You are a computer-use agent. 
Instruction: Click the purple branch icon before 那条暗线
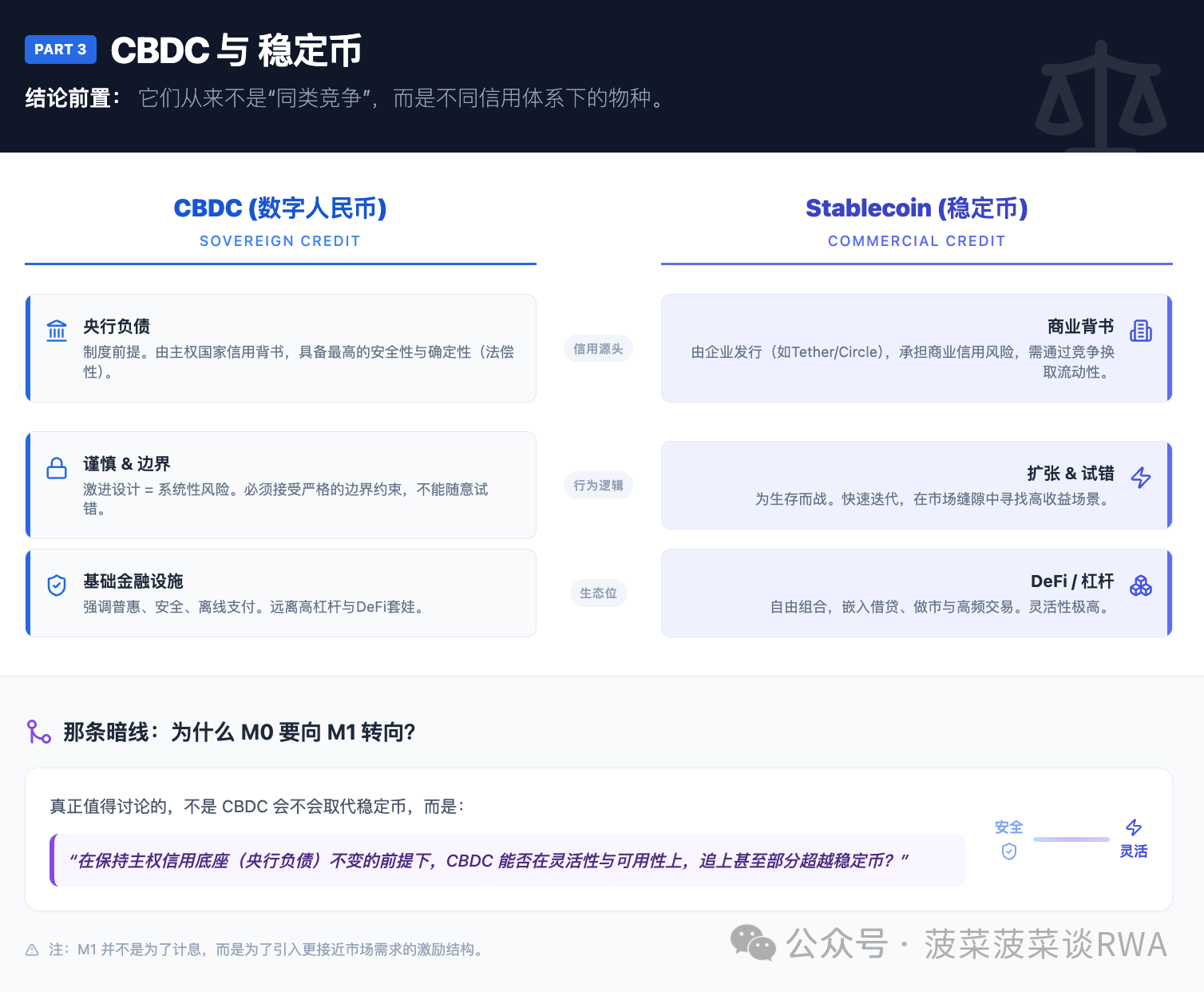pos(39,732)
